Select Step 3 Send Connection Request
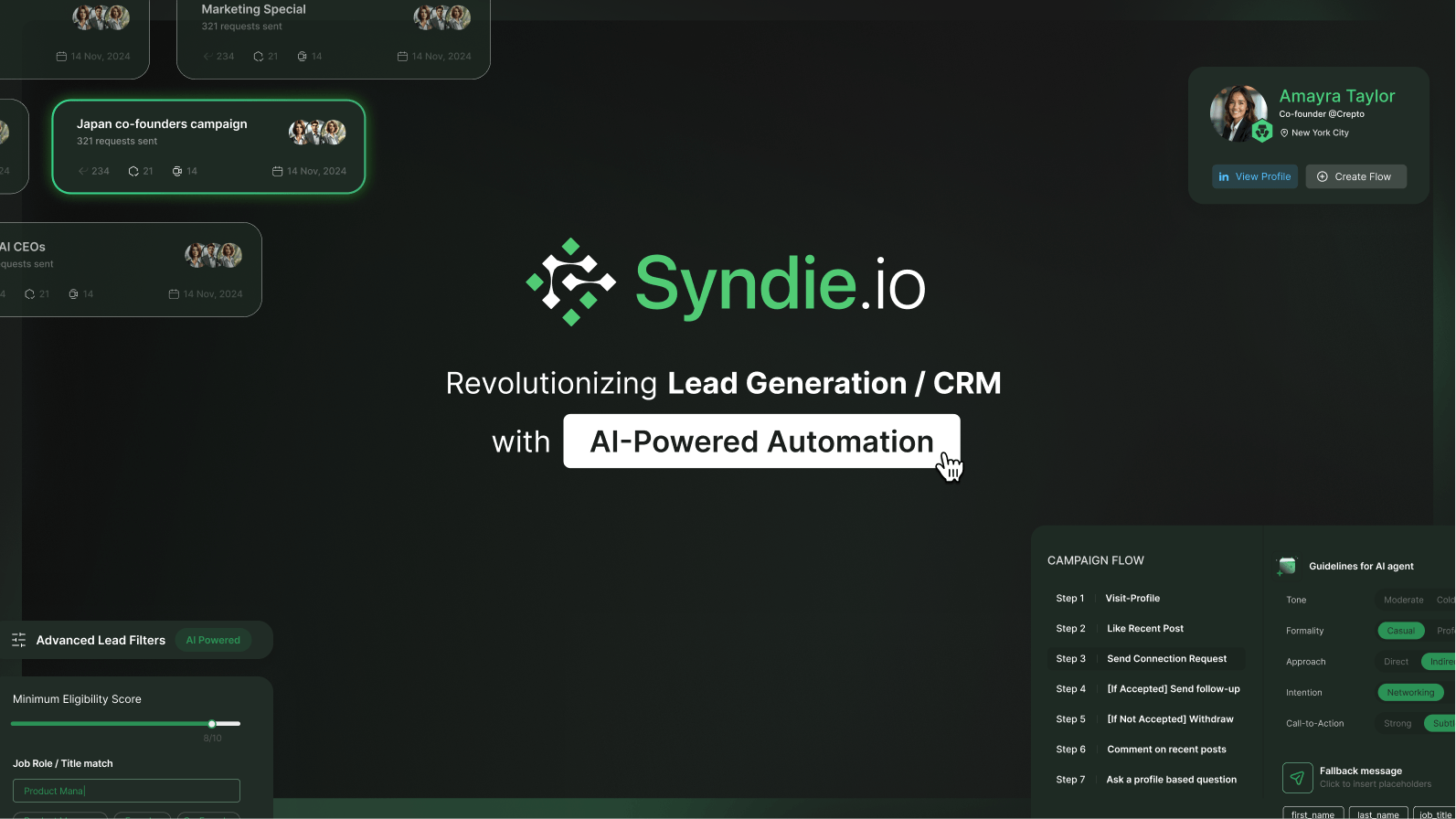The image size is (1456, 819). (x=1146, y=659)
